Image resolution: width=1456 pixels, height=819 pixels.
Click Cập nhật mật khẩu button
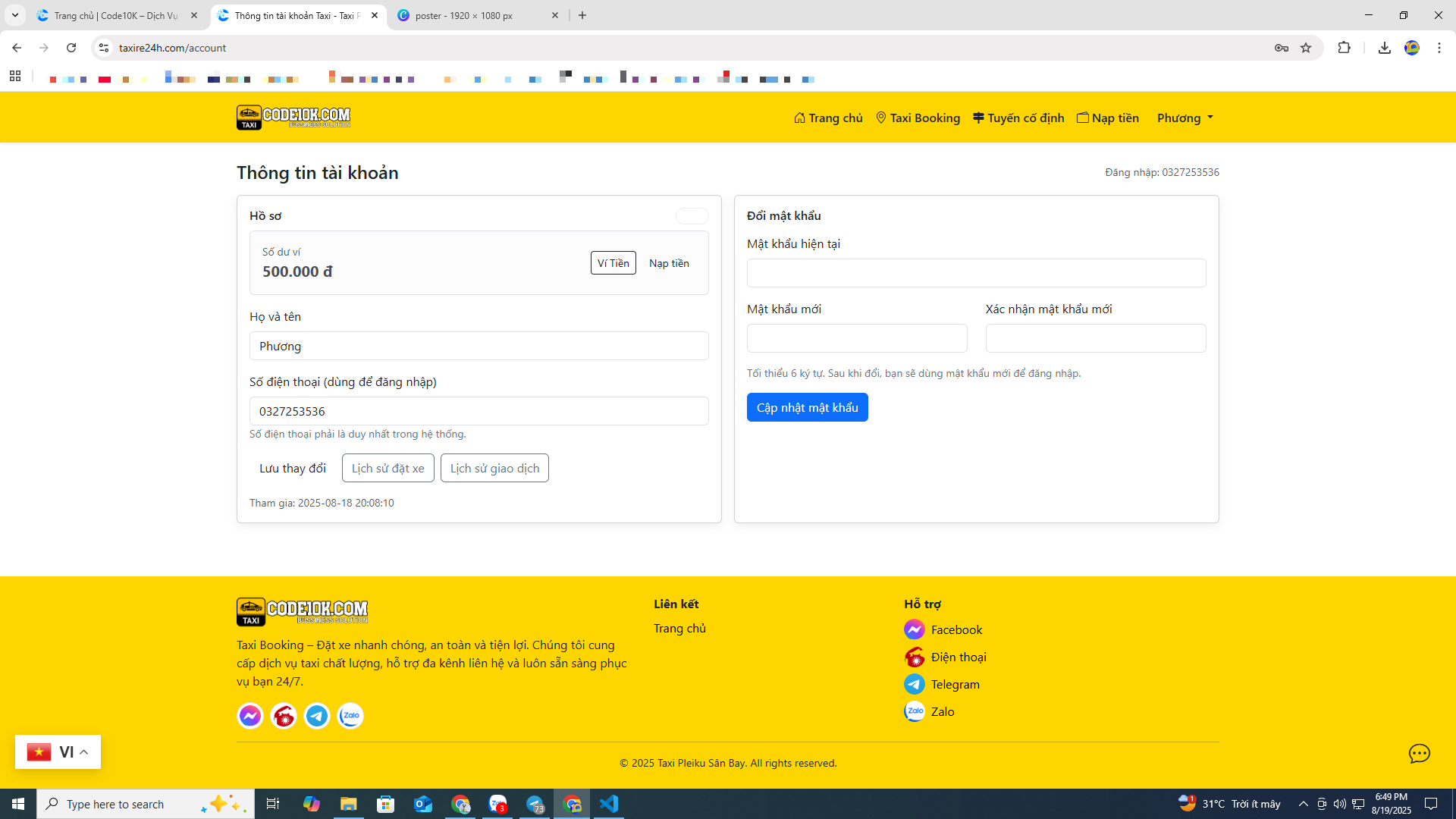pos(808,407)
